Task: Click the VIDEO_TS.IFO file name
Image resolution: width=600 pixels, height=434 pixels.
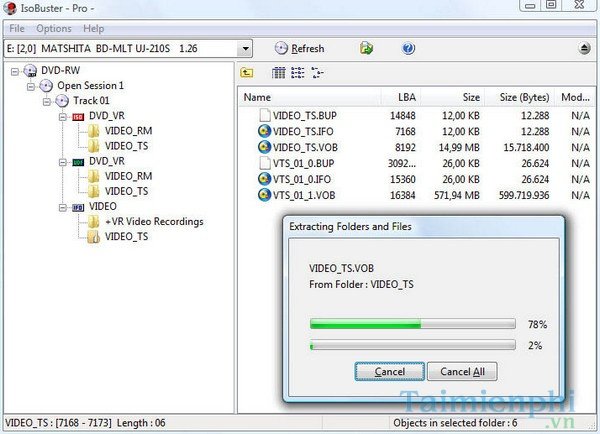Action: pos(303,132)
